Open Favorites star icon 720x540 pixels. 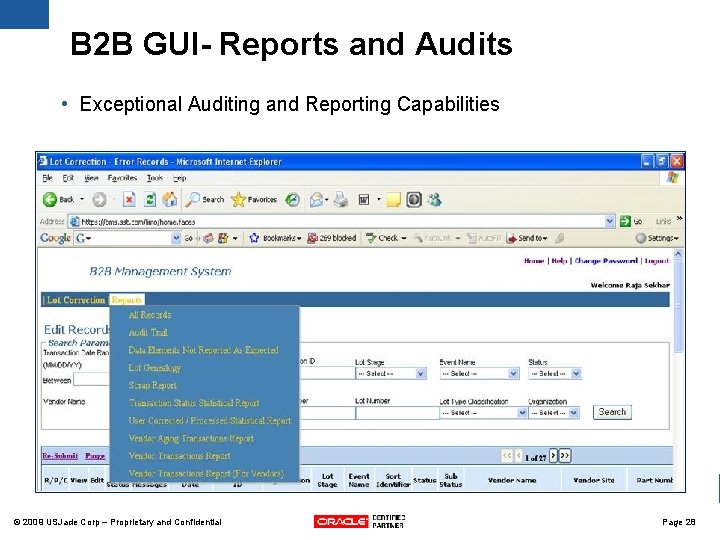[238, 199]
